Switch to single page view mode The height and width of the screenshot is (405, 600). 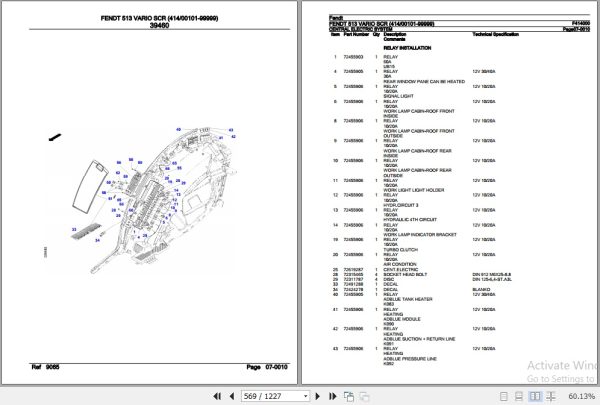pos(504,396)
